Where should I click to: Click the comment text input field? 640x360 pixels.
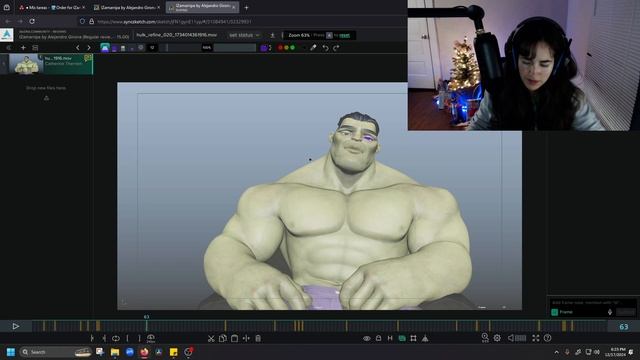click(592, 303)
